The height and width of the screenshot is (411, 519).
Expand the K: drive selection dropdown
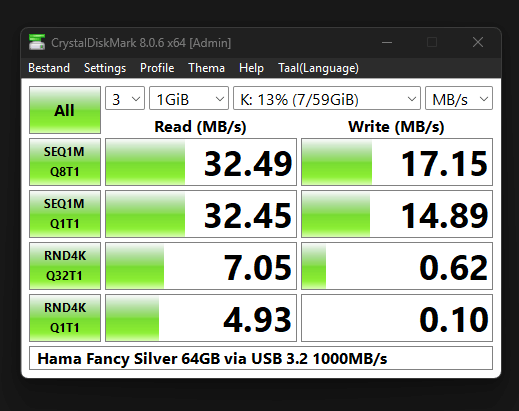pyautogui.click(x=327, y=98)
